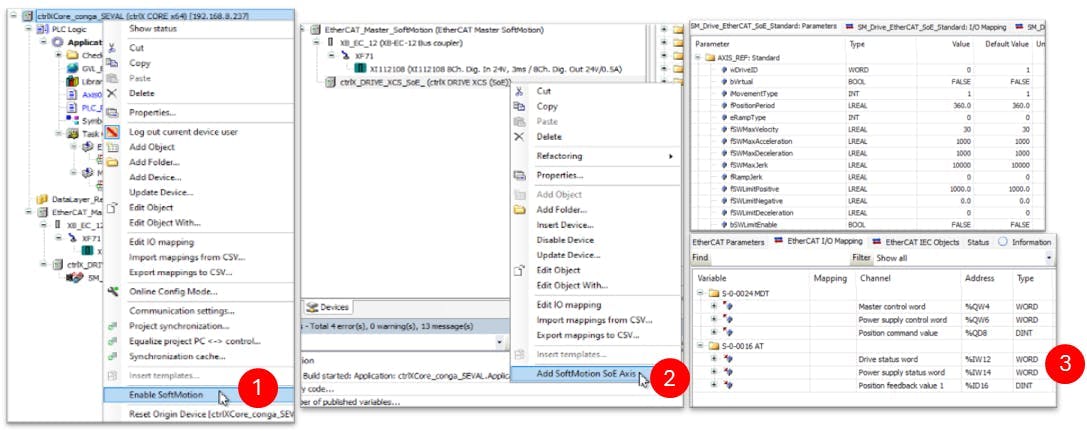This screenshot has height=431, width=1087.
Task: Click Communication settings menu entry
Action: 182,310
